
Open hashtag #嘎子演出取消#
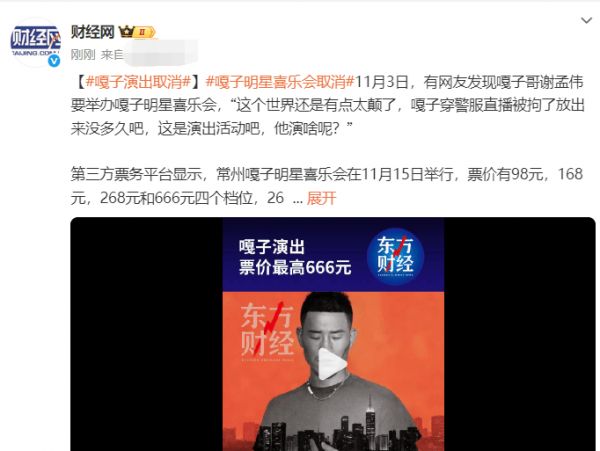pyautogui.click(x=139, y=82)
